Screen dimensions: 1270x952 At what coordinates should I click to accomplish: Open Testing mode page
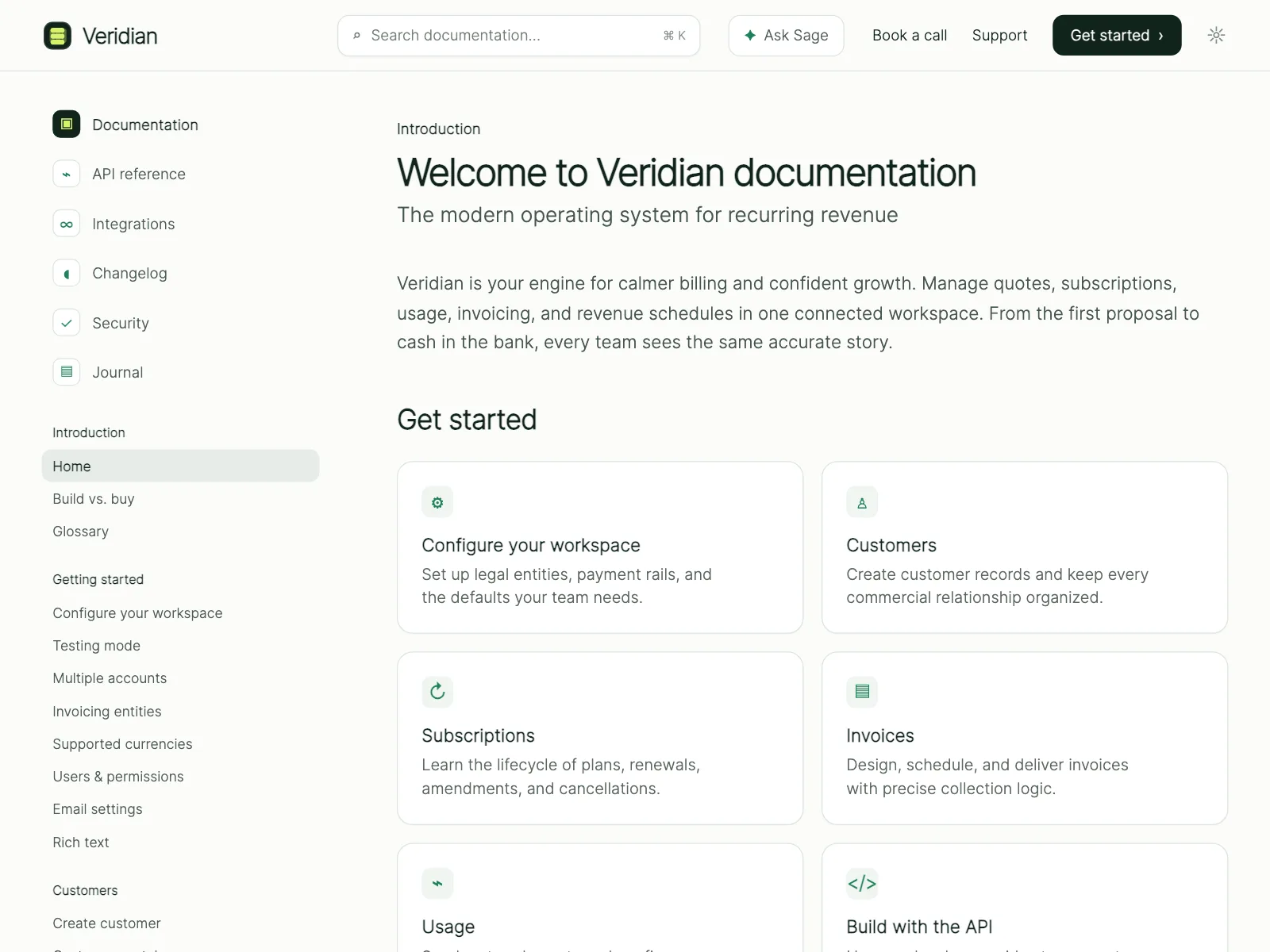coord(96,646)
